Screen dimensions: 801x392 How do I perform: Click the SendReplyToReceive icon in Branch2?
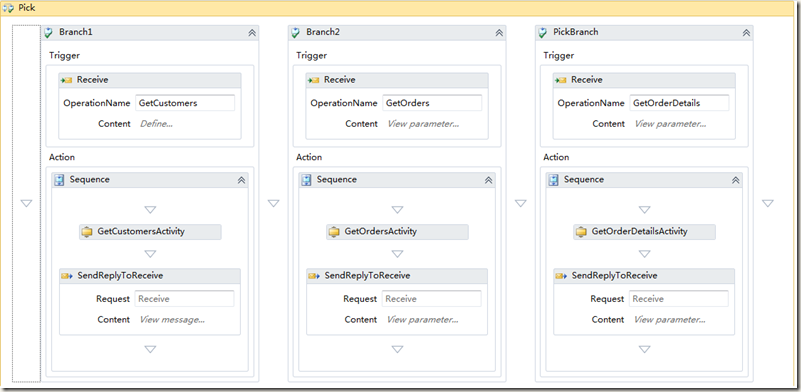coord(314,276)
